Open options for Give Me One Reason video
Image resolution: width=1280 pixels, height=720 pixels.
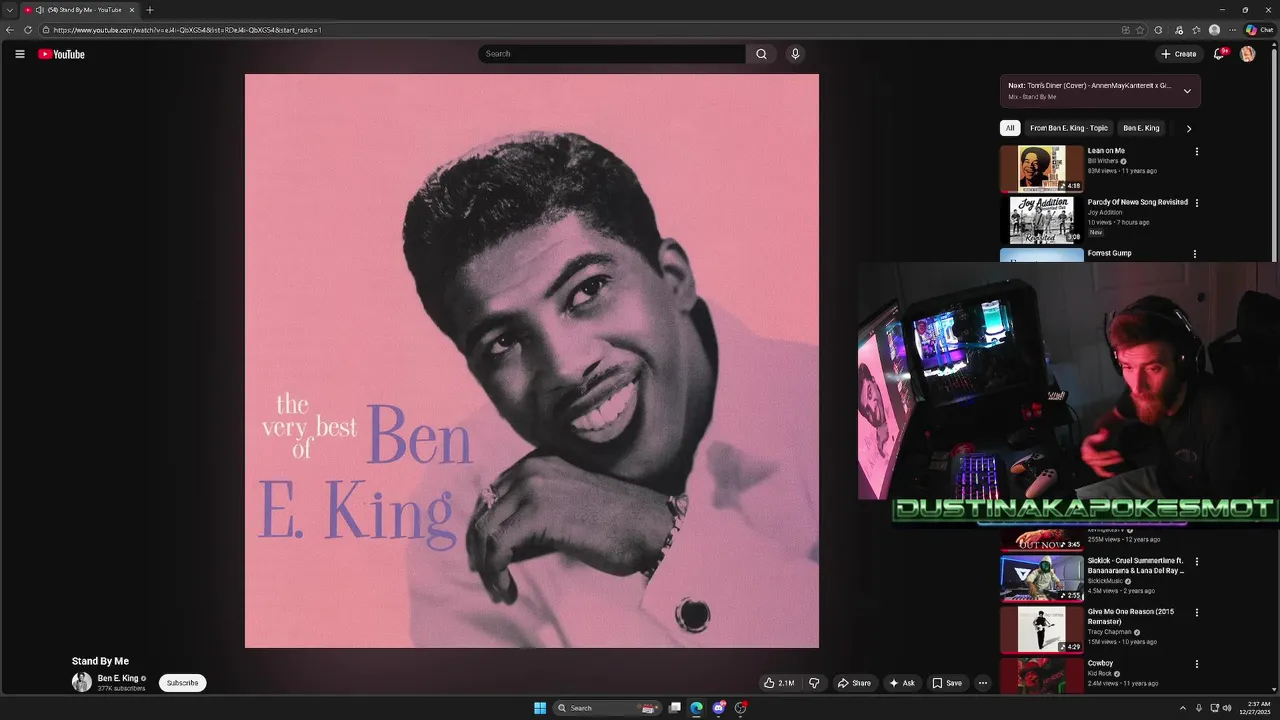[1196, 612]
